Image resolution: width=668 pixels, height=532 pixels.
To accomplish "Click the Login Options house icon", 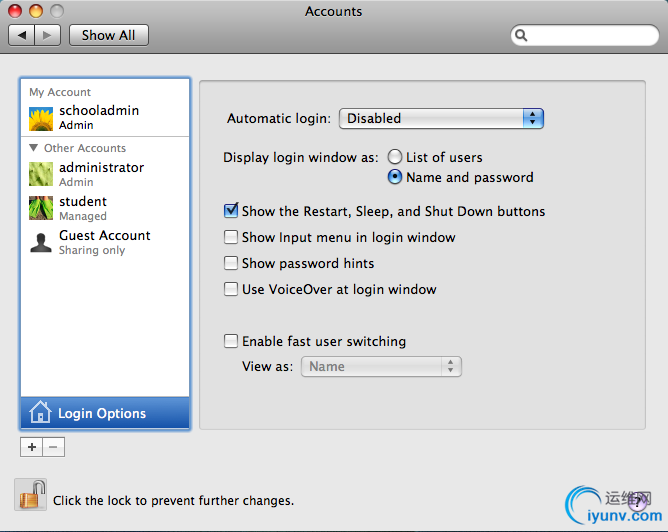I will tap(40, 412).
